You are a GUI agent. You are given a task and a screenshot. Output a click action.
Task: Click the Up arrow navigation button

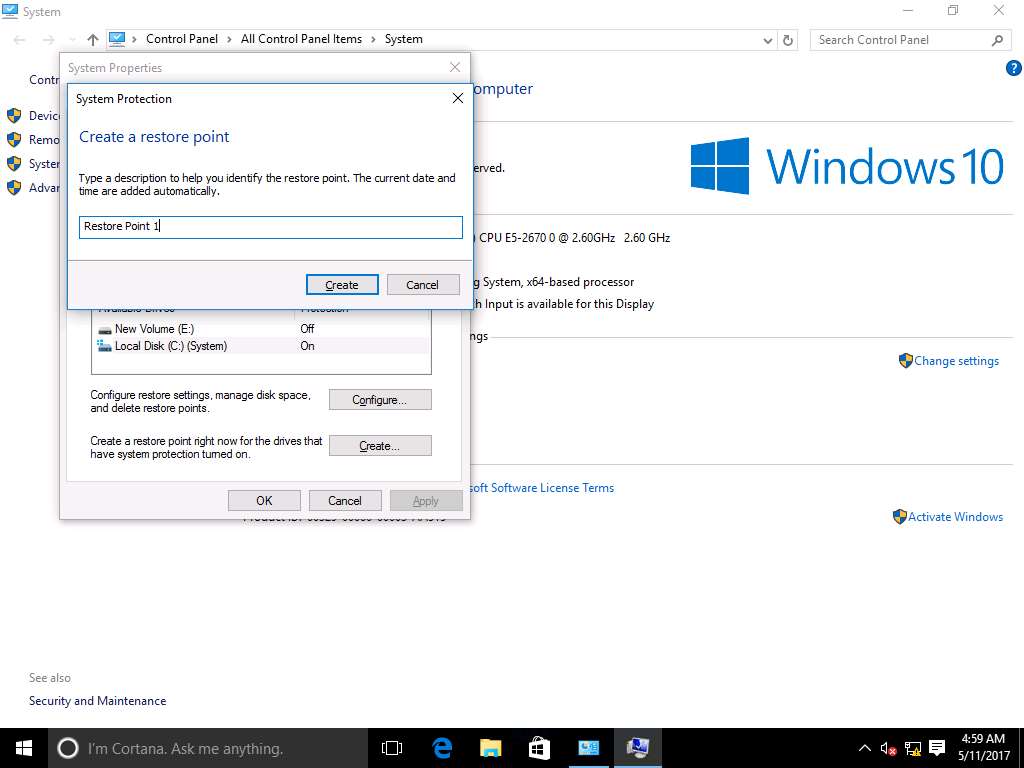pos(93,40)
